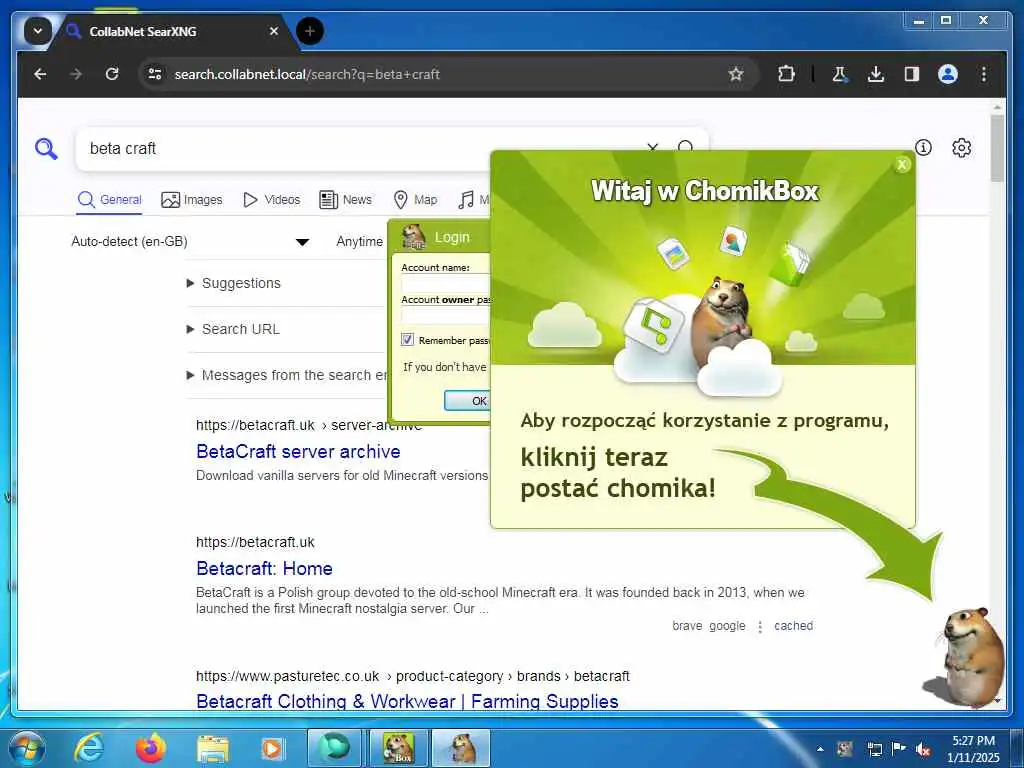
Task: Click the google engine label
Action: (x=727, y=626)
